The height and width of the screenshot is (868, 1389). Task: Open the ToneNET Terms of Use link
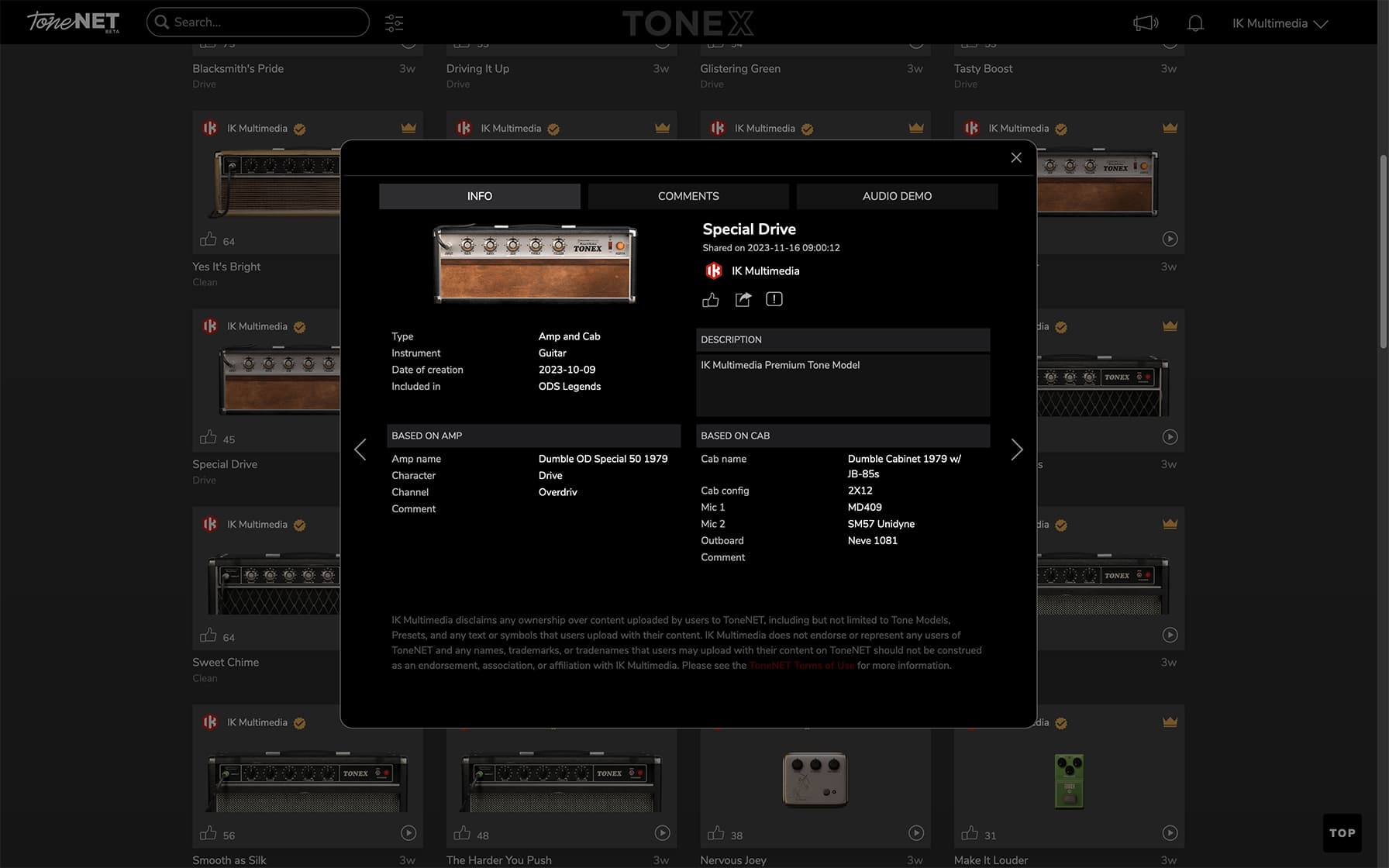coord(801,666)
